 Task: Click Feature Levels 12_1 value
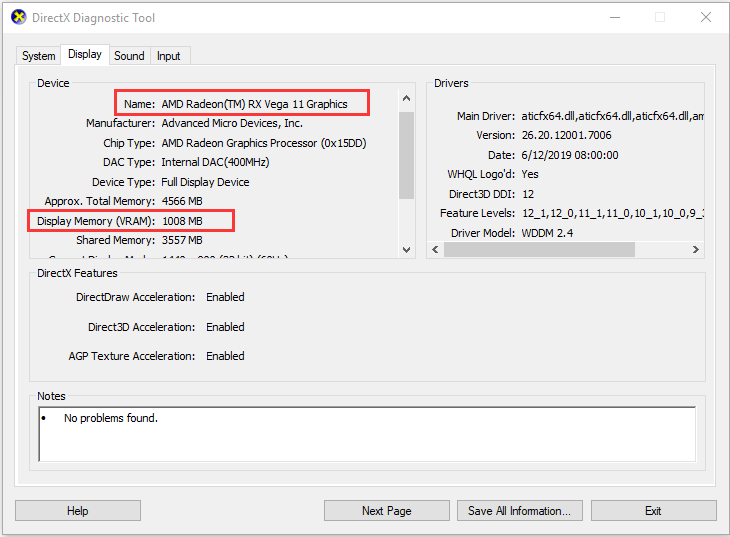[612, 213]
